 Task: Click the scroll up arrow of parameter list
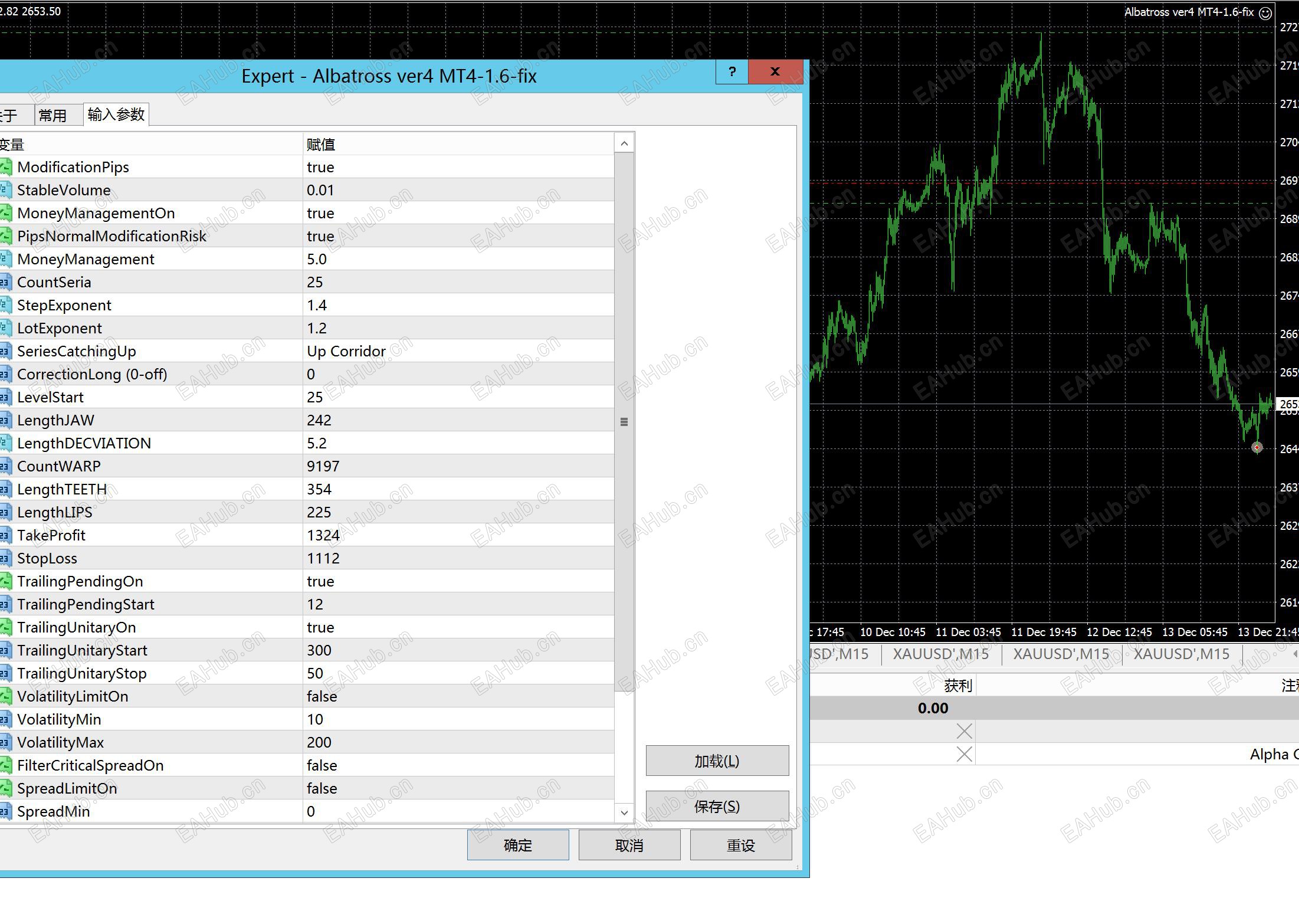624,143
